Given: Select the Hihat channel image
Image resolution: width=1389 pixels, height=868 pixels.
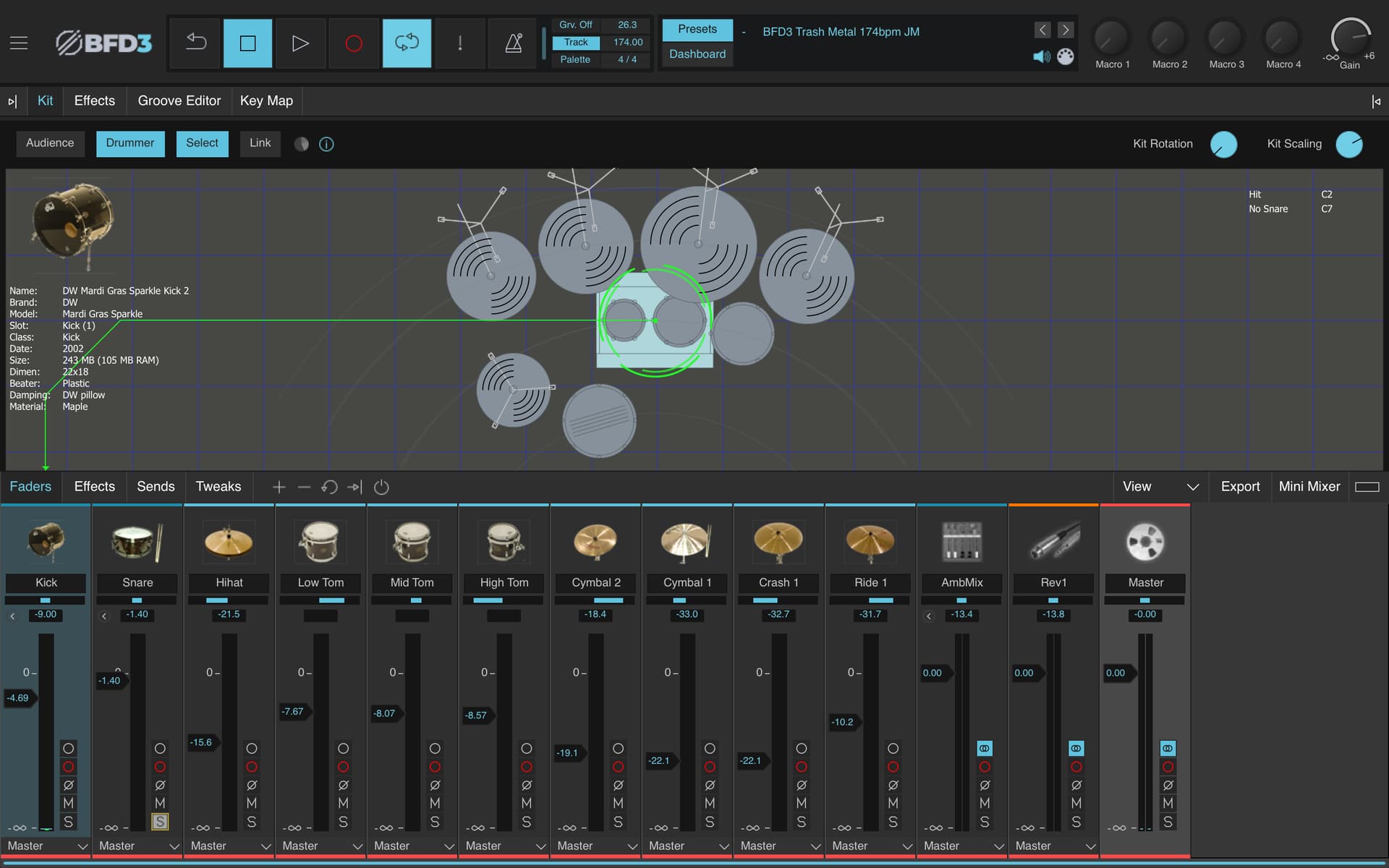Looking at the screenshot, I should (229, 542).
